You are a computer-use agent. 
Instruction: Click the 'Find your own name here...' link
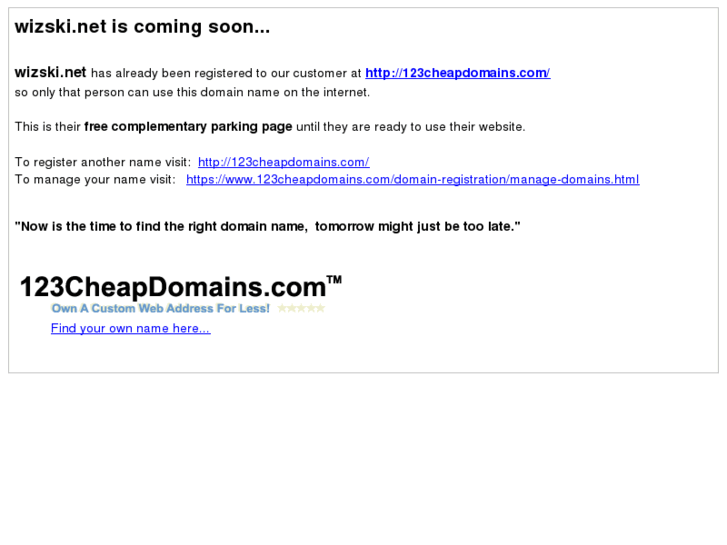(131, 328)
